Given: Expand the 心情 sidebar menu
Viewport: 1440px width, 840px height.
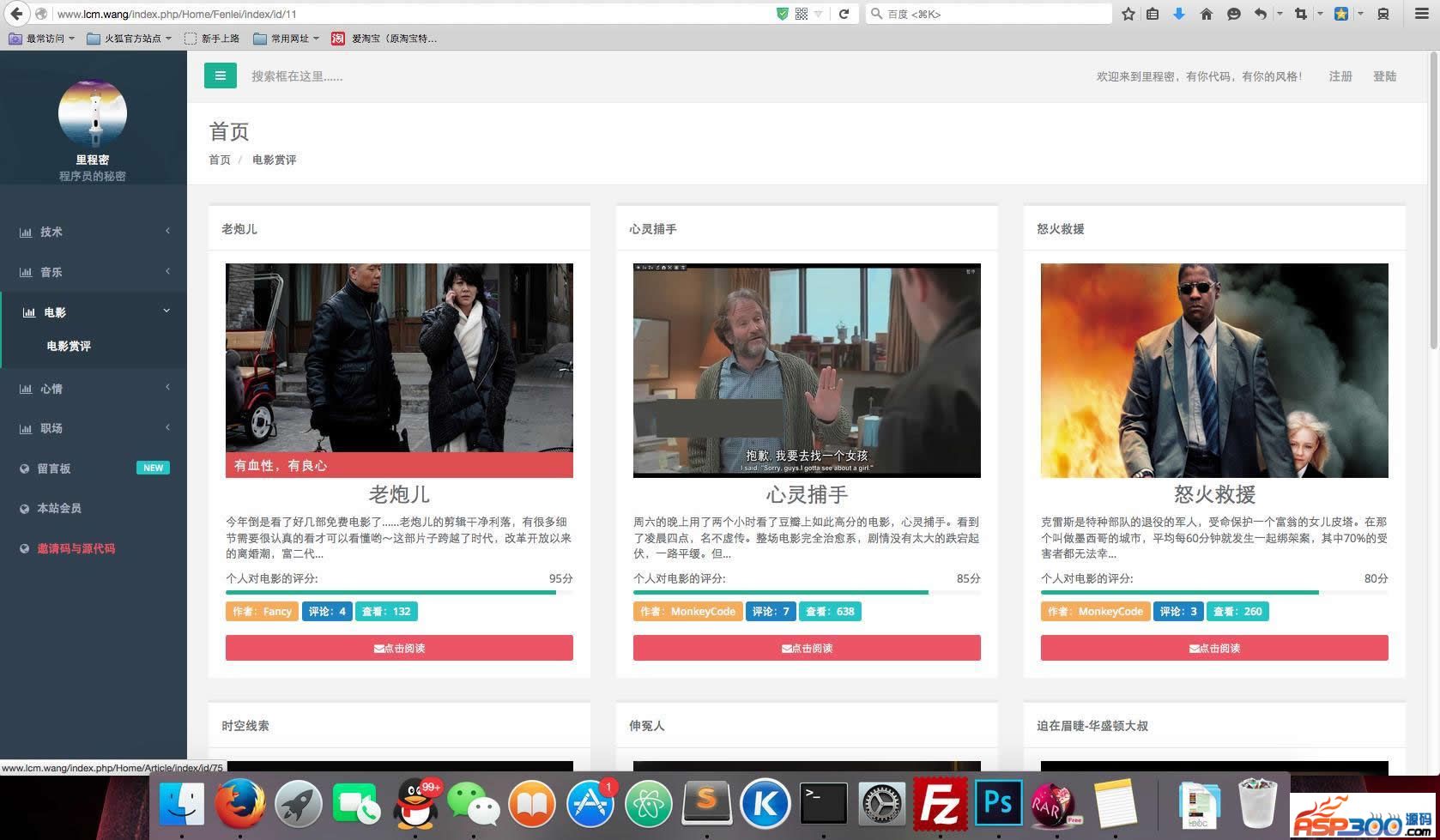Looking at the screenshot, I should (94, 389).
